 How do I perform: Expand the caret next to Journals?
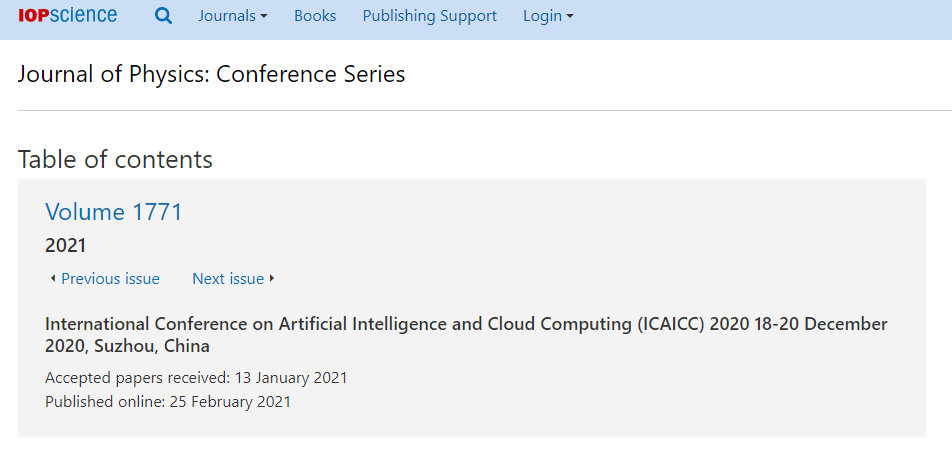(x=264, y=17)
